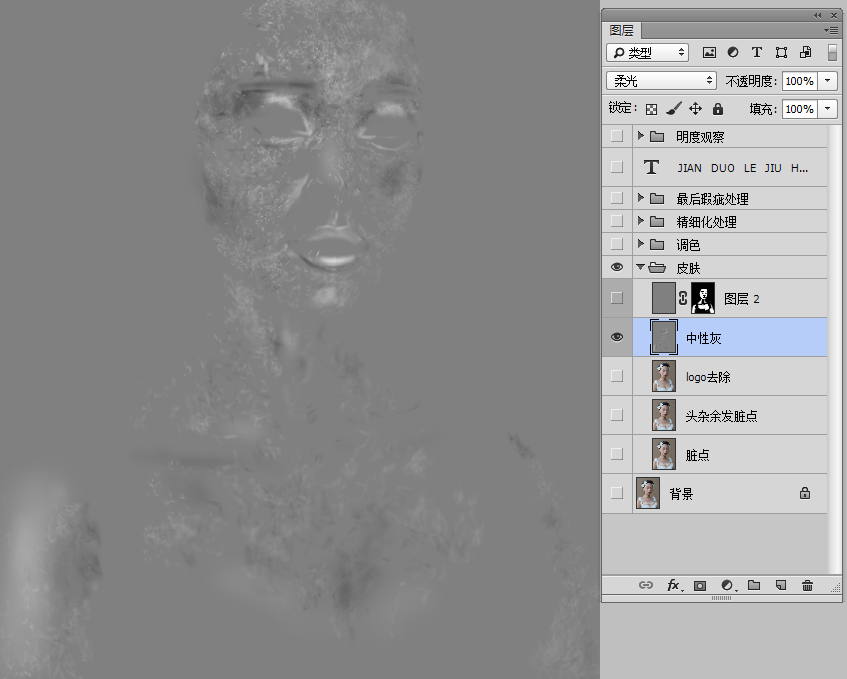
Task: Hide the 中性灰 layer
Action: 616,338
